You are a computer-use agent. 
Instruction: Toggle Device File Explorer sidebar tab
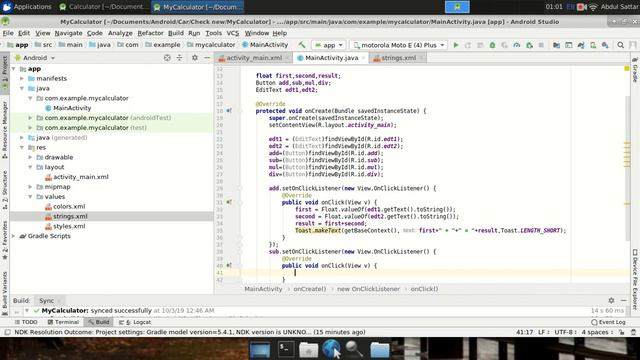coord(635,280)
